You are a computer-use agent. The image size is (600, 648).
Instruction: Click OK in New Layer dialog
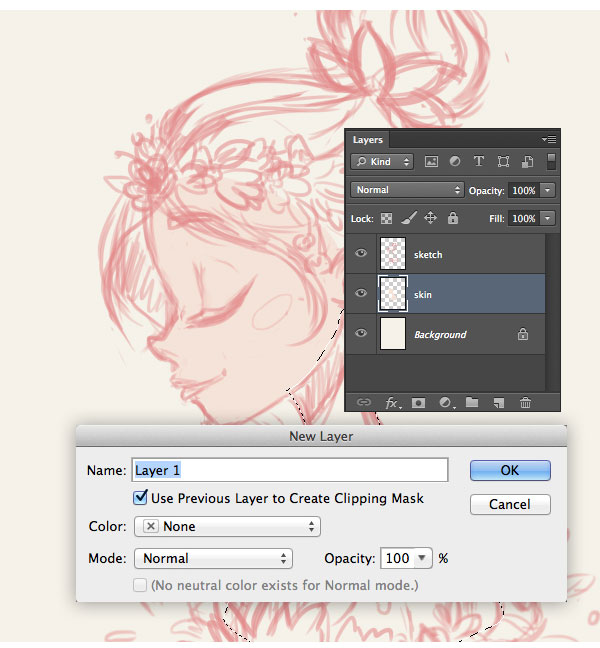pyautogui.click(x=510, y=470)
